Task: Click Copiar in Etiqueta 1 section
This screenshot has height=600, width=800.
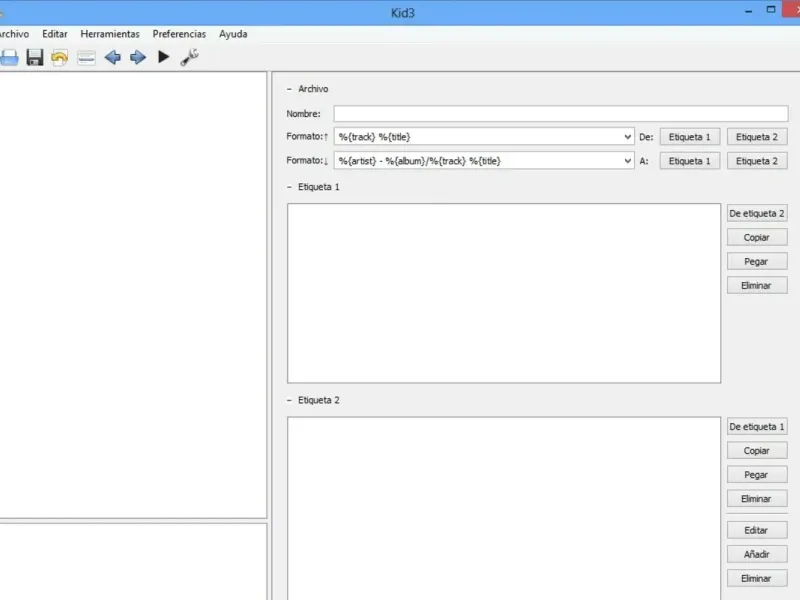Action: (757, 237)
